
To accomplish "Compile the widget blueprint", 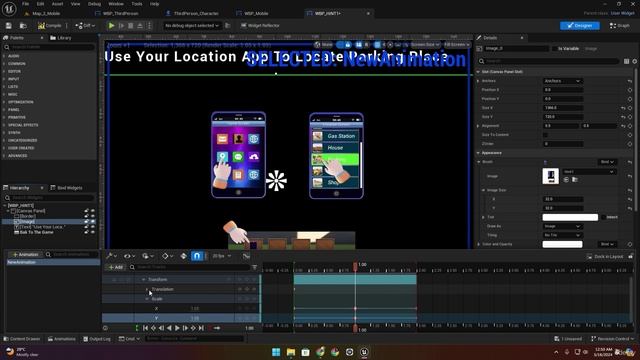I will (x=49, y=26).
